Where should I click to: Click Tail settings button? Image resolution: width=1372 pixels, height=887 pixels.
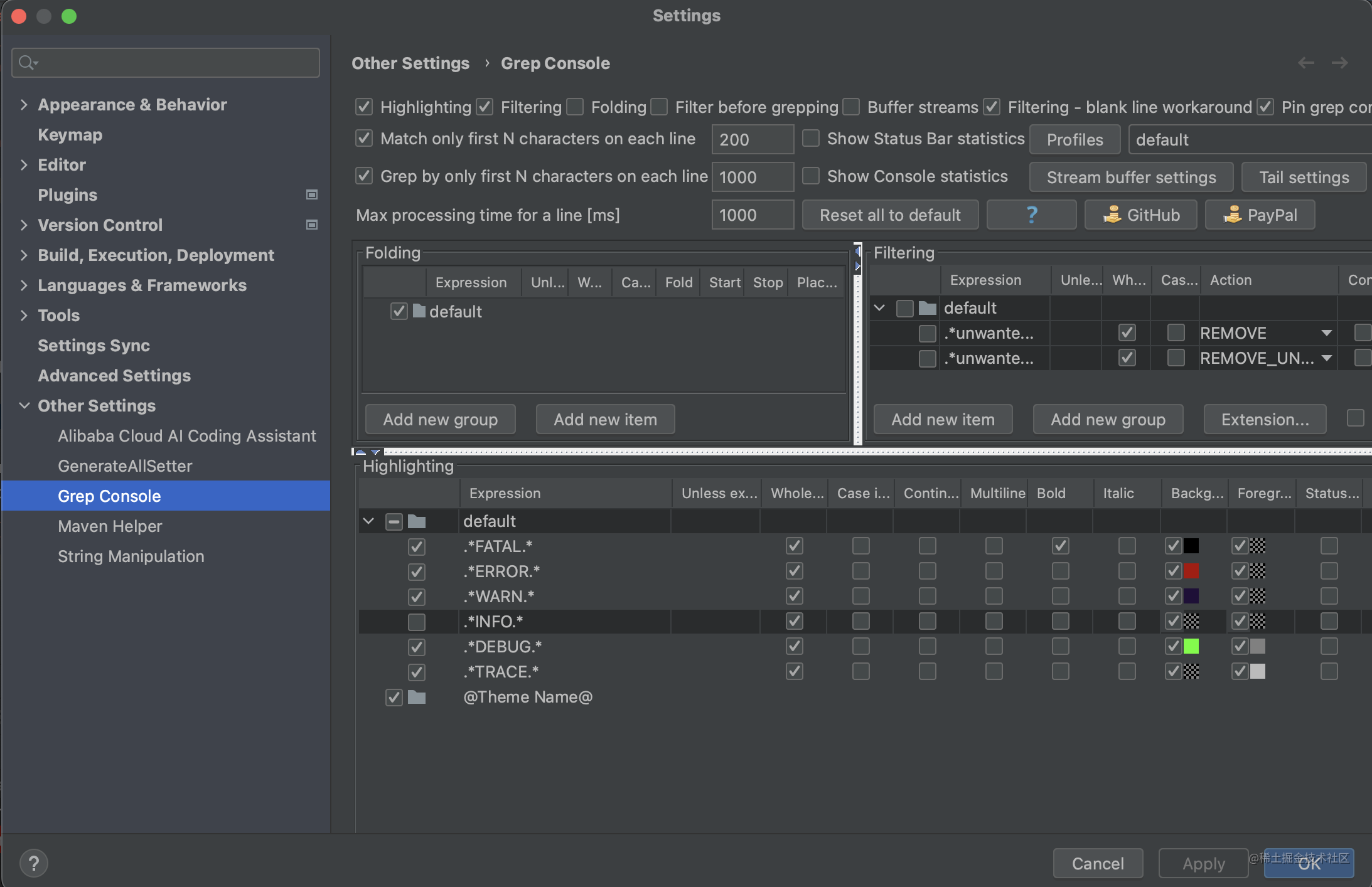pos(1304,178)
